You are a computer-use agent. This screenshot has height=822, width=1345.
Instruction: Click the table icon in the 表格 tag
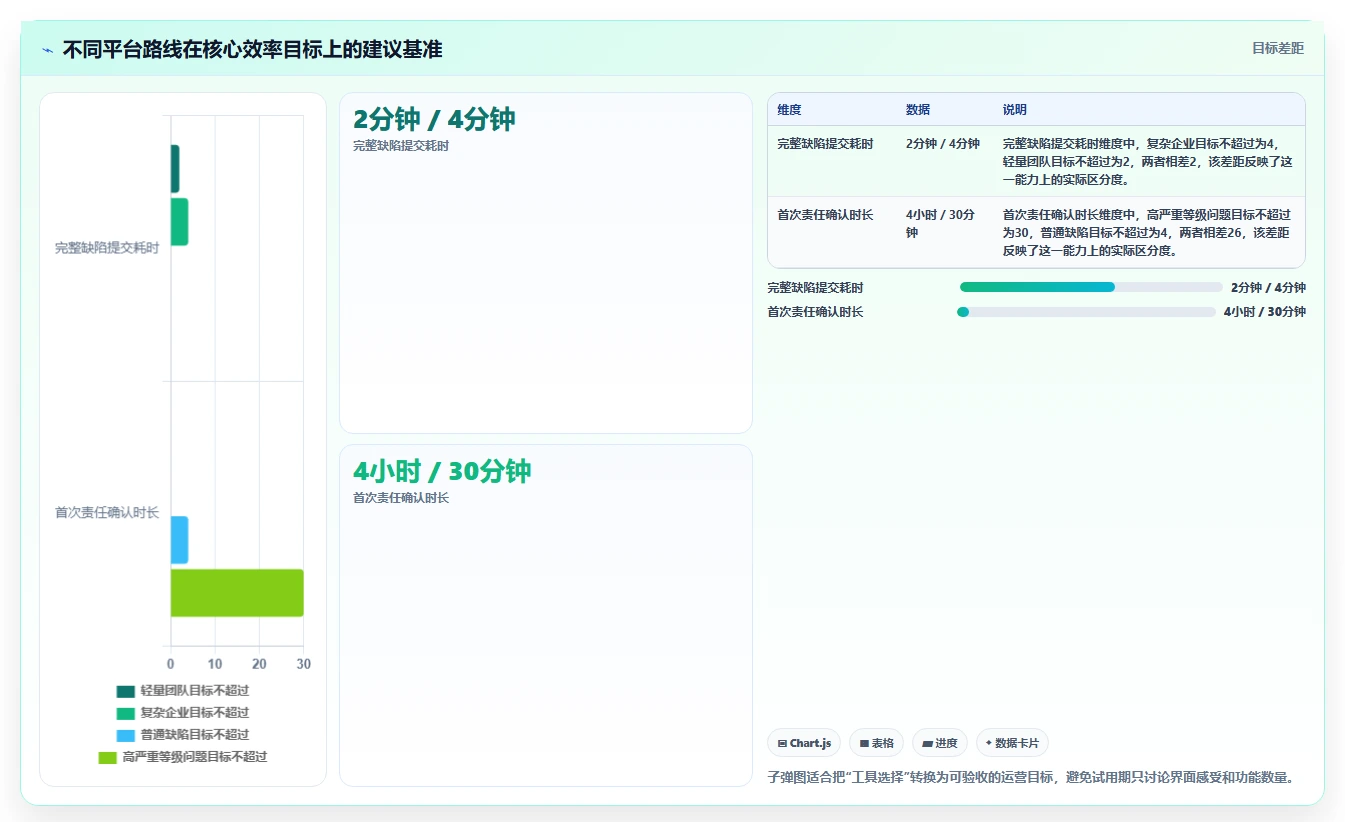864,743
